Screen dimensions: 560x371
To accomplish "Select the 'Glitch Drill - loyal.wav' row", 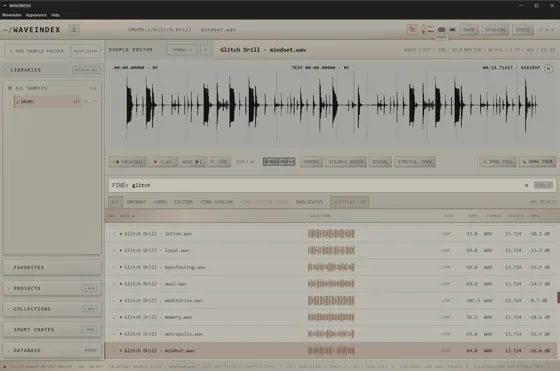I will tap(332, 250).
